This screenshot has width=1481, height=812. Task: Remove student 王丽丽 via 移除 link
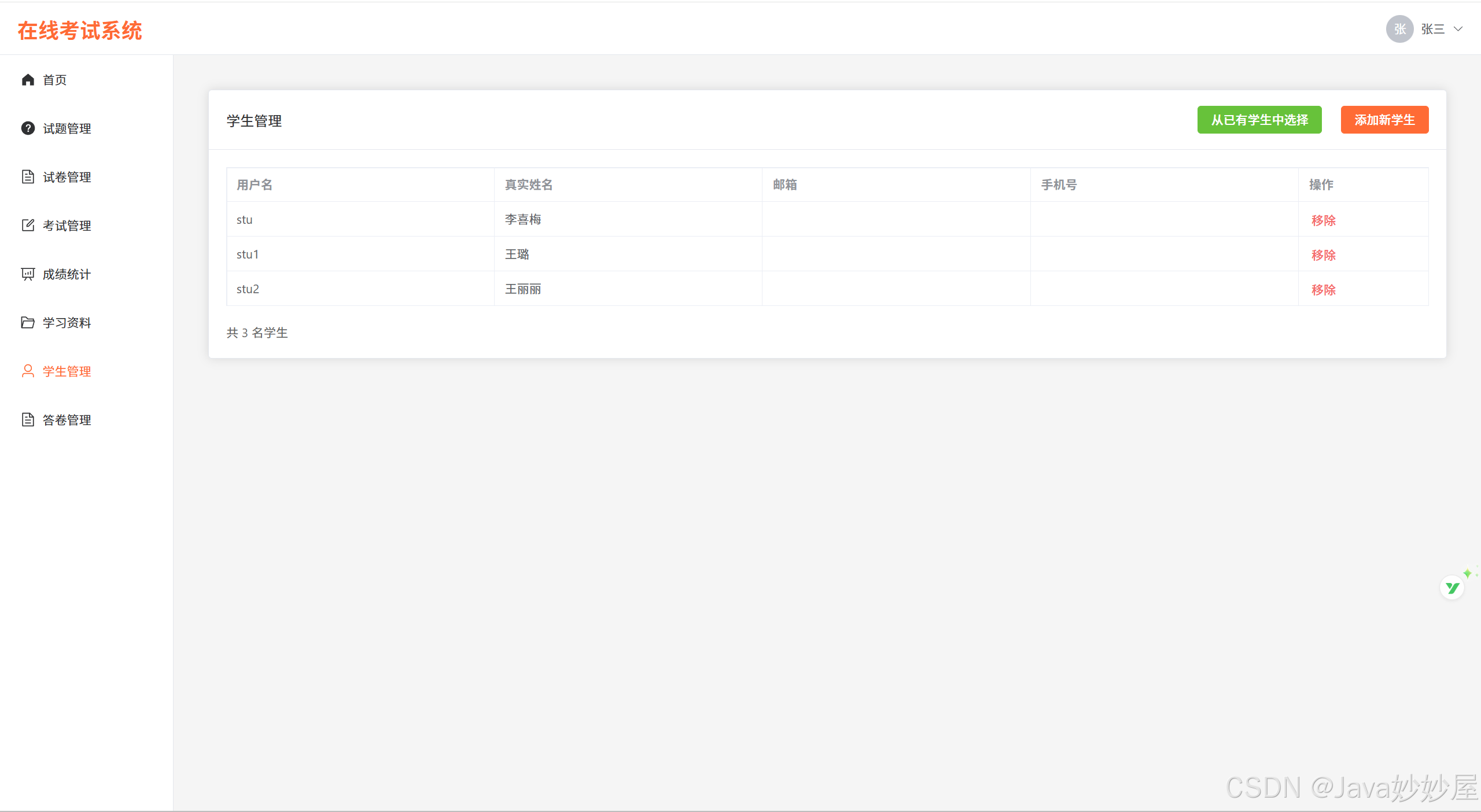[x=1323, y=290]
